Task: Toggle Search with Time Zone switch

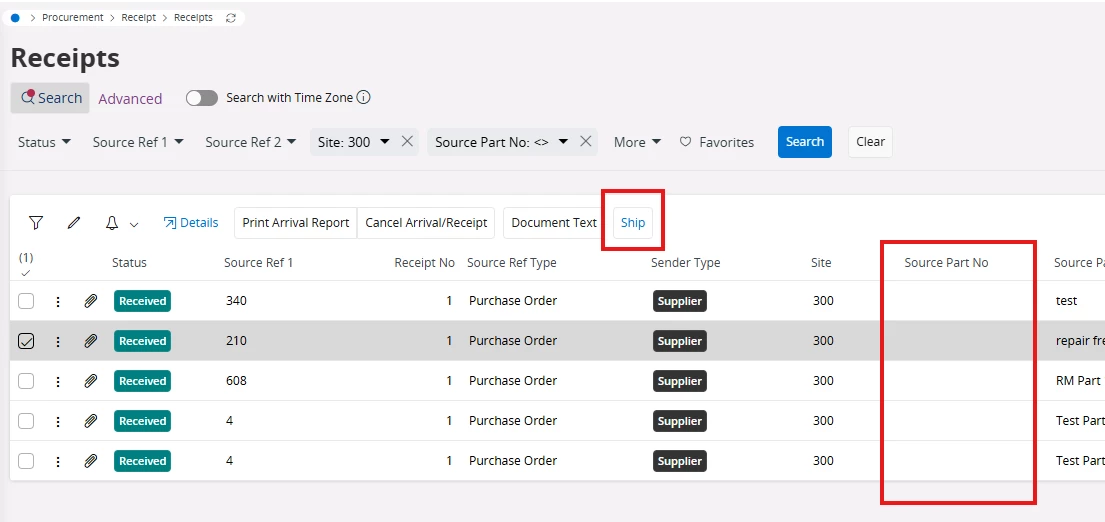Action: [x=202, y=98]
